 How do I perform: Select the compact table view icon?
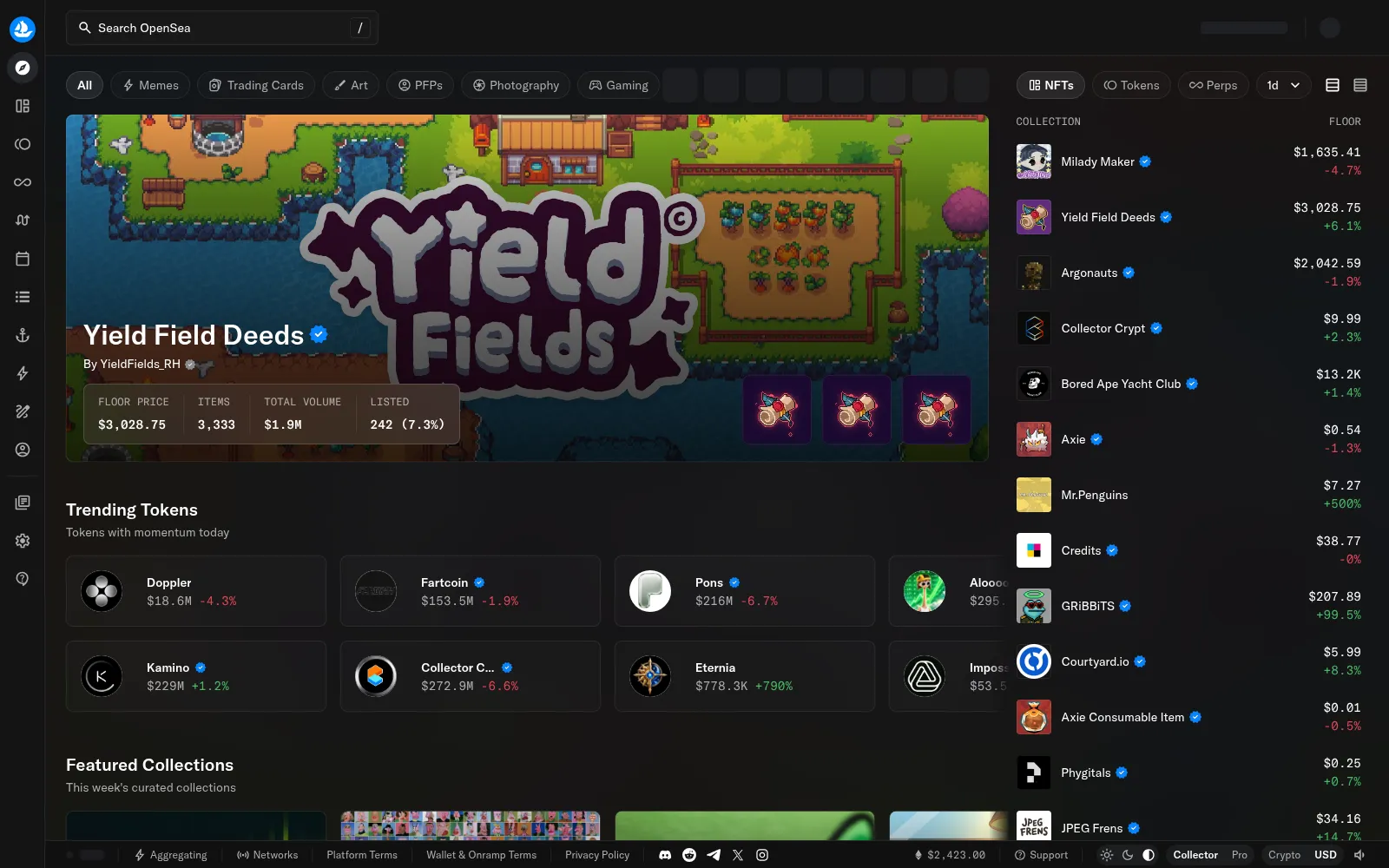pyautogui.click(x=1360, y=85)
